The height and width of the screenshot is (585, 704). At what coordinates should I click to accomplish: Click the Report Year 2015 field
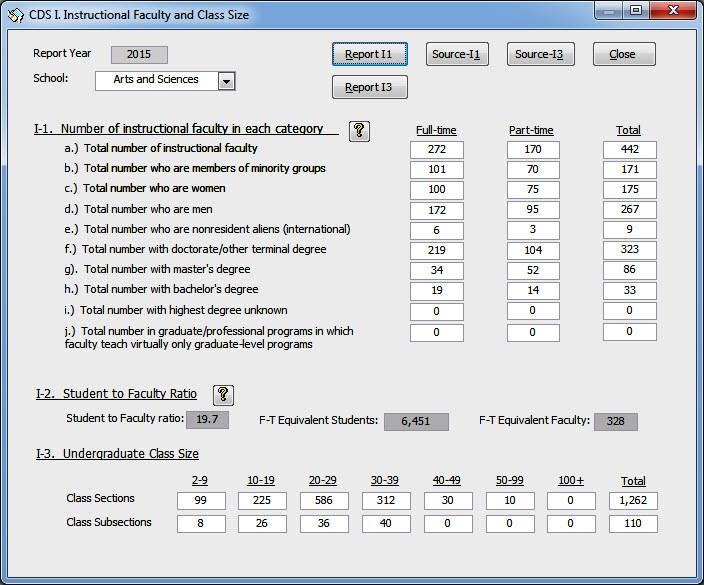click(x=139, y=55)
